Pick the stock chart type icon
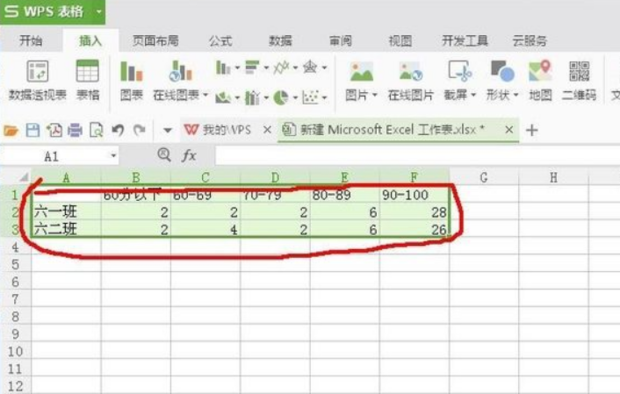 tap(252, 97)
